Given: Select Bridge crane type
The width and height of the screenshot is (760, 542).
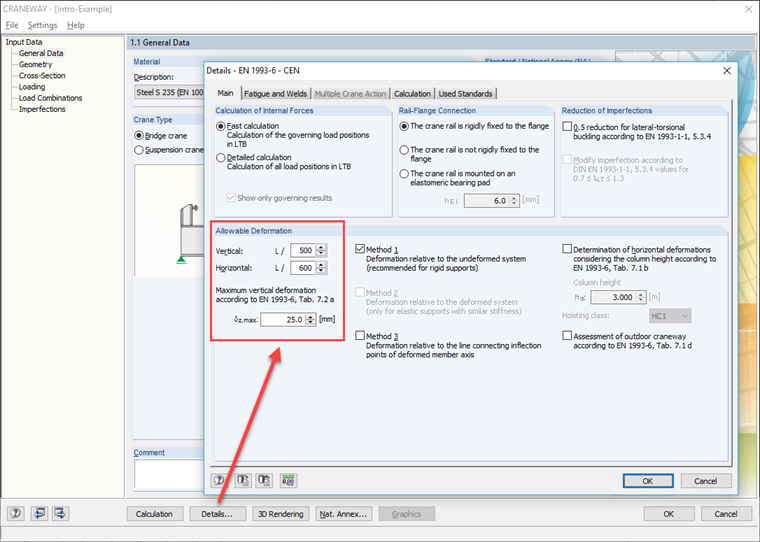Looking at the screenshot, I should 139,136.
